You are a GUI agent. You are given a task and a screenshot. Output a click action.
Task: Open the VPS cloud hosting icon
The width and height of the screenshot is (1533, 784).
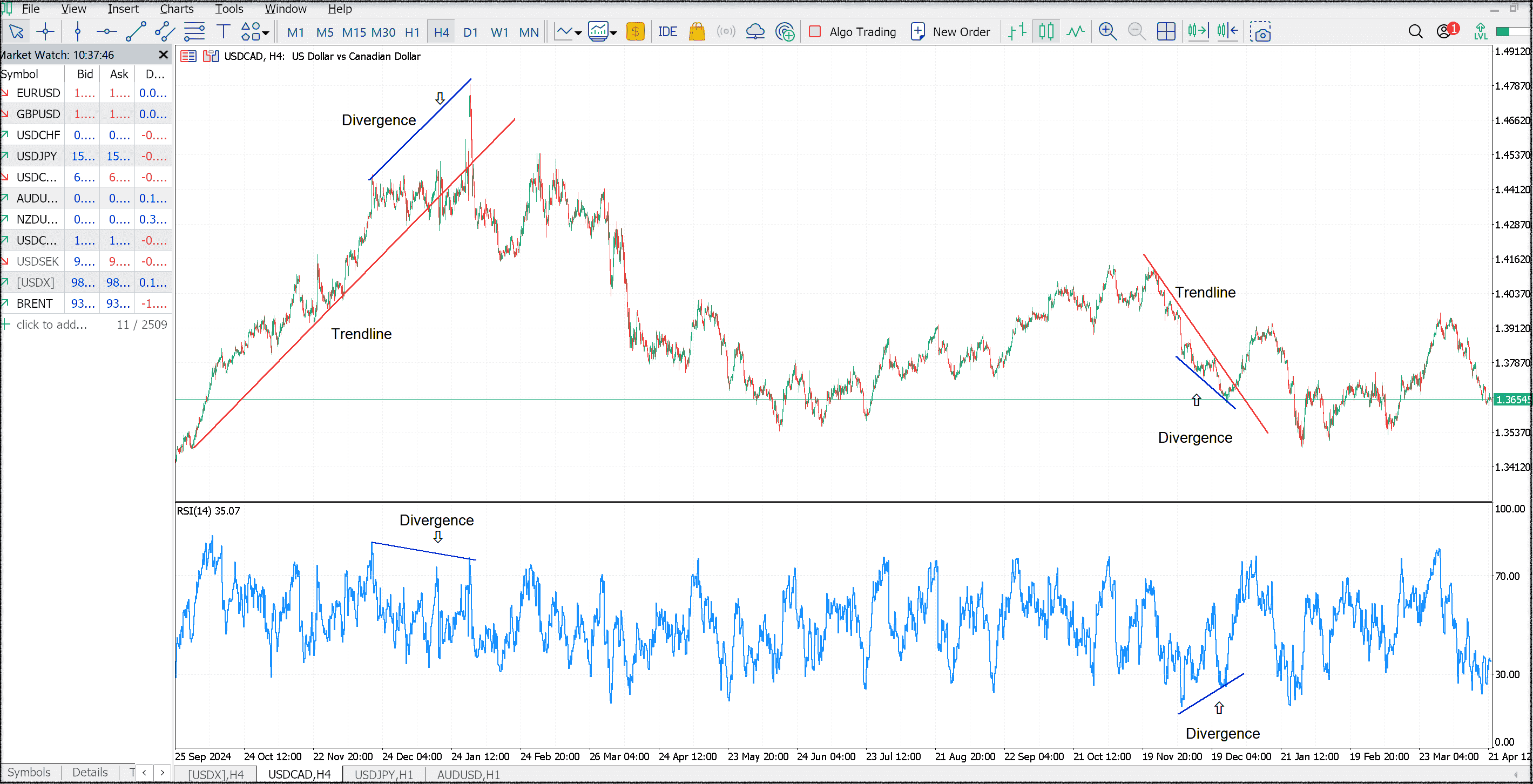pyautogui.click(x=754, y=31)
